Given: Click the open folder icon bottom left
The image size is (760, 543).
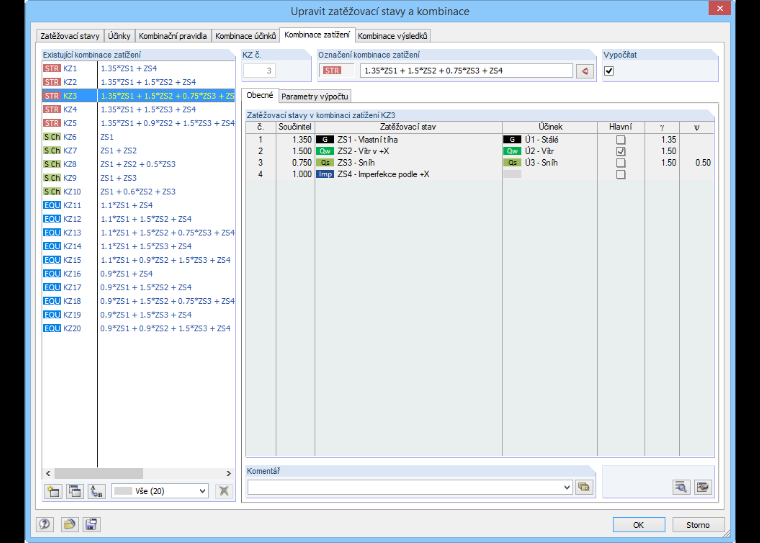Looking at the screenshot, I should [x=70, y=524].
